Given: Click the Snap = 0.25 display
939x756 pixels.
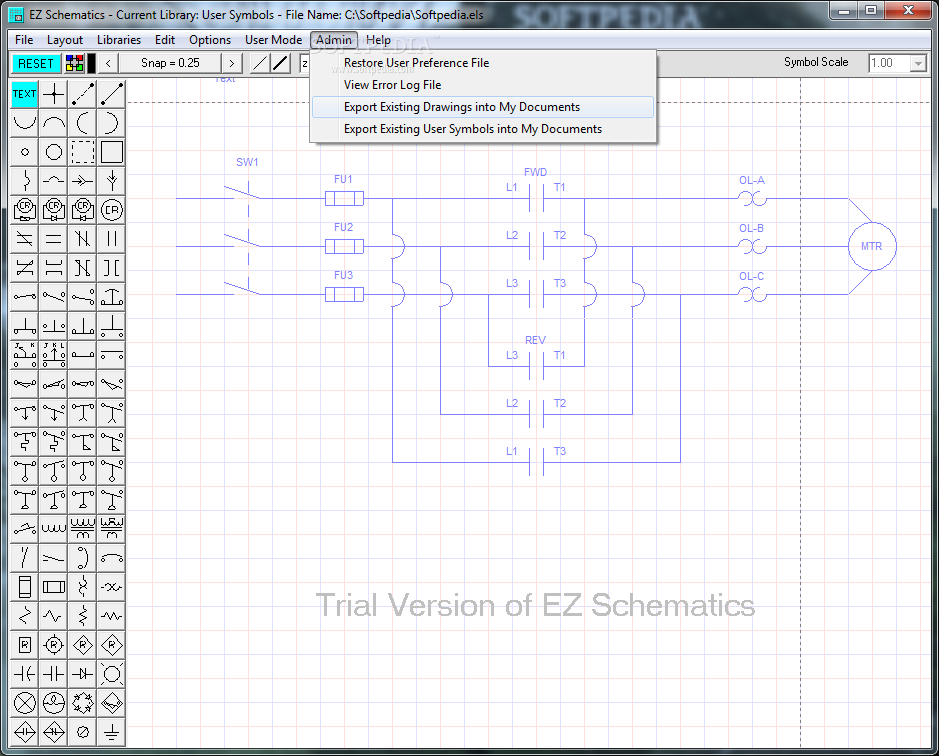Looking at the screenshot, I should pyautogui.click(x=170, y=63).
